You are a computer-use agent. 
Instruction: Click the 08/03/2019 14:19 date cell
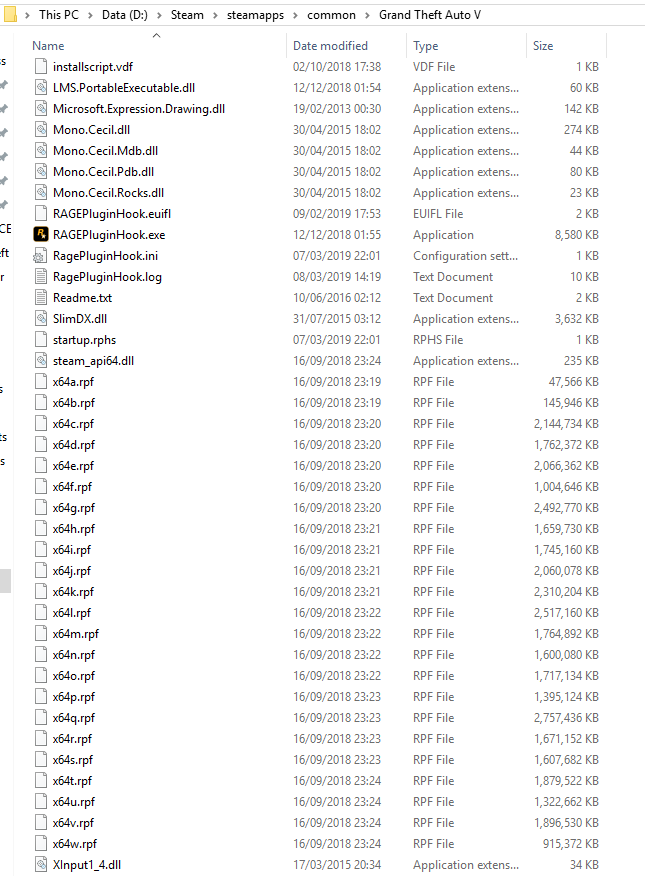[x=336, y=277]
